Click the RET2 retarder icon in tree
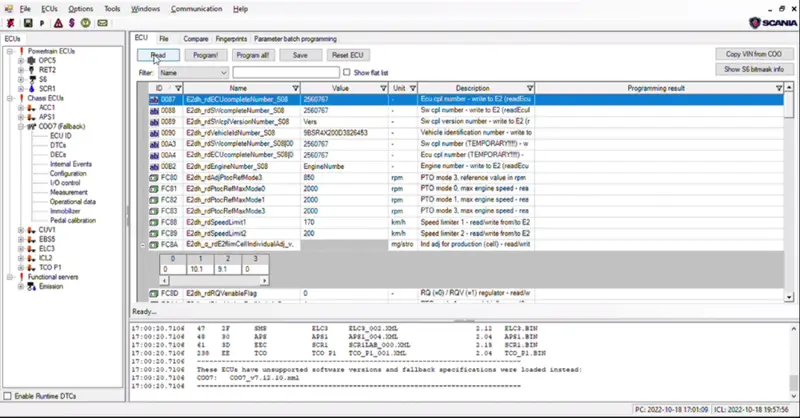 31,70
